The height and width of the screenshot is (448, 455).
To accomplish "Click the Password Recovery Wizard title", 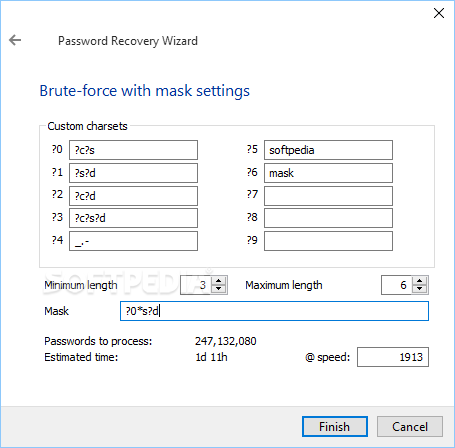I will click(128, 41).
